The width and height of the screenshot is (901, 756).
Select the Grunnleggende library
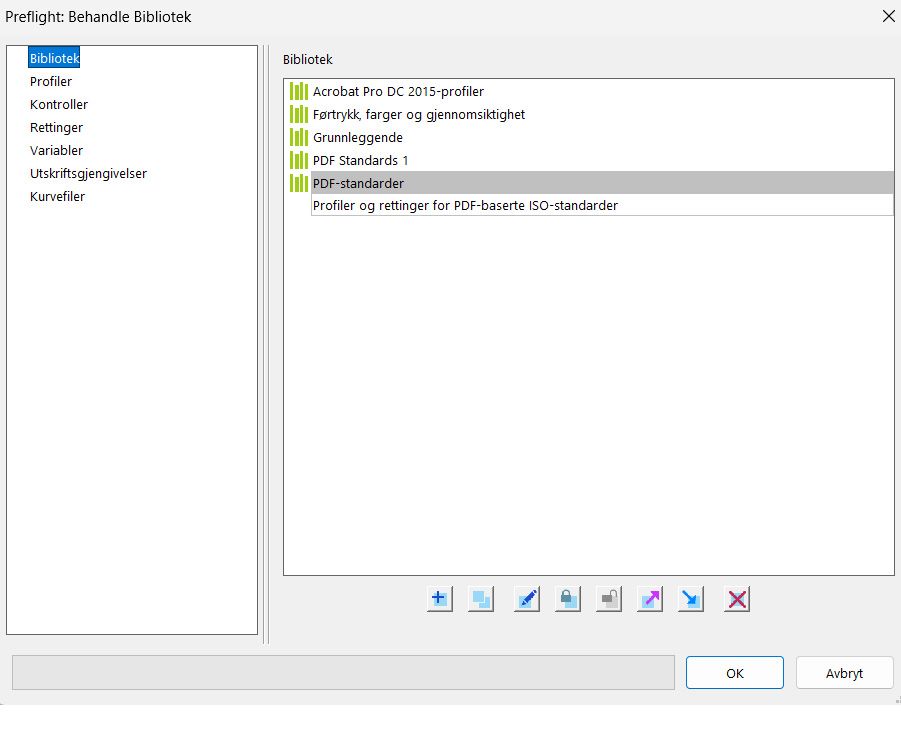tap(358, 137)
